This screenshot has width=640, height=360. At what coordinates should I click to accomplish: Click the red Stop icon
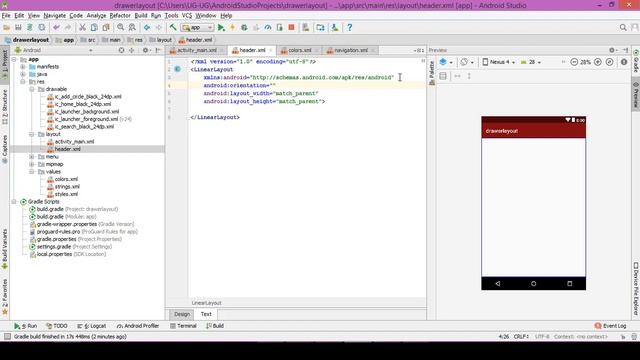[291, 28]
